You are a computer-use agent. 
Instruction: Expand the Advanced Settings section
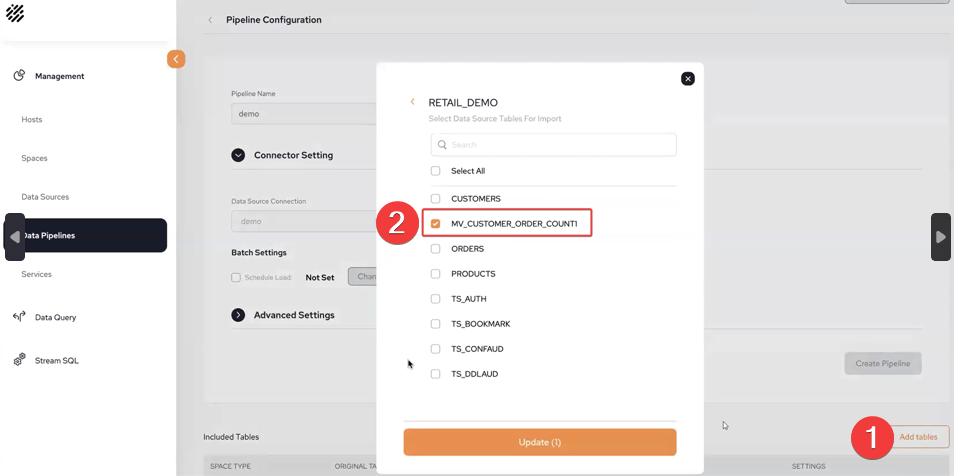238,315
